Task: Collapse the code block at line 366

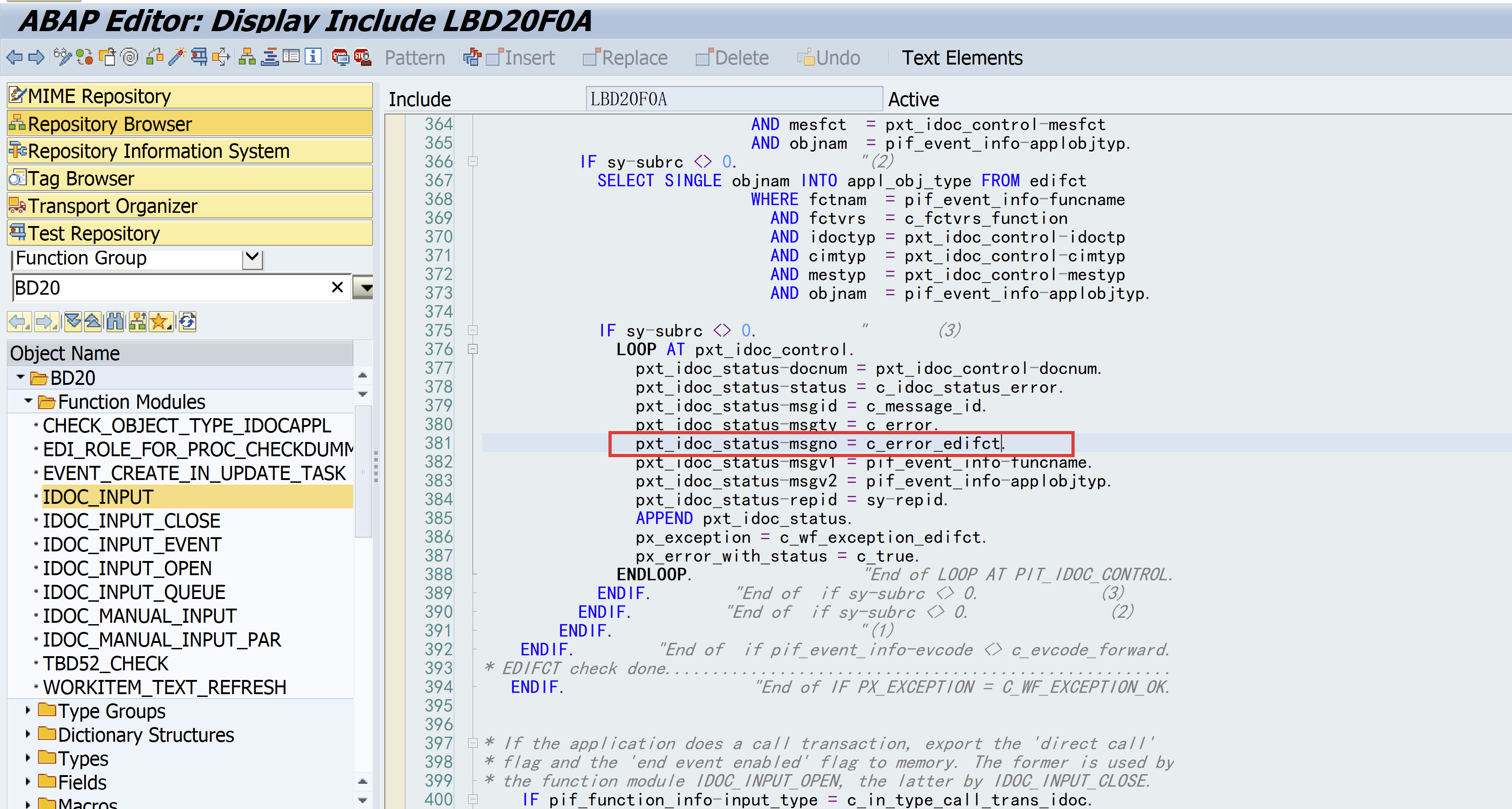Action: (473, 162)
